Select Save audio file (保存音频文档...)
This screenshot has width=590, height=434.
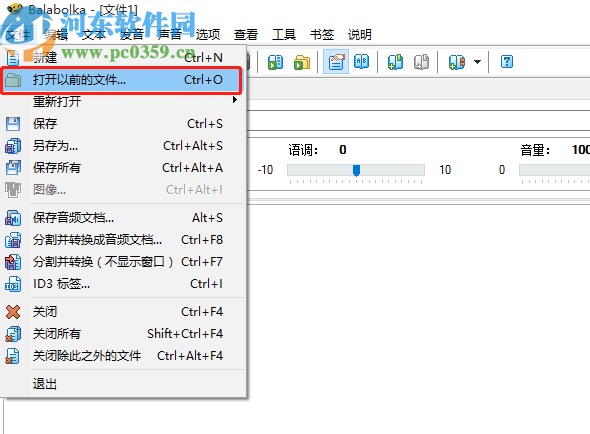(x=123, y=218)
